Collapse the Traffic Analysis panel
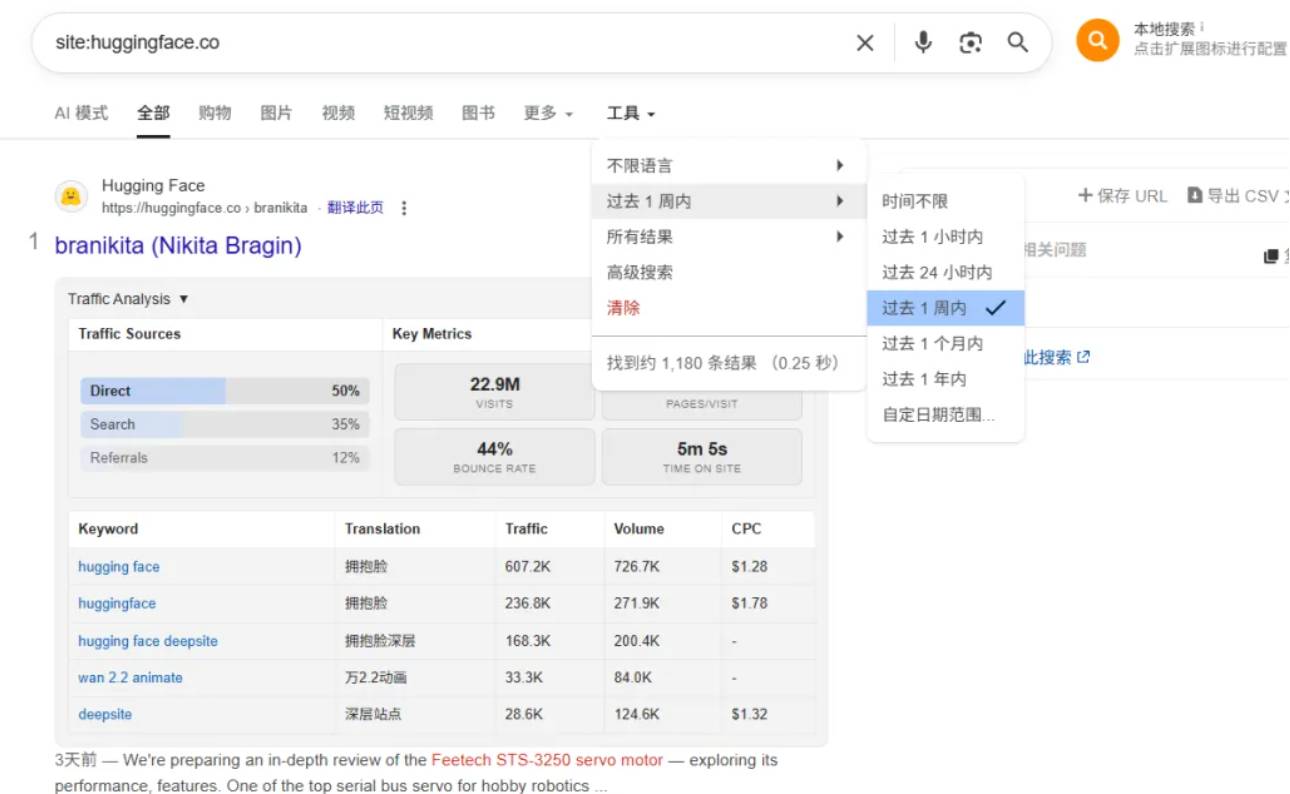 128,299
